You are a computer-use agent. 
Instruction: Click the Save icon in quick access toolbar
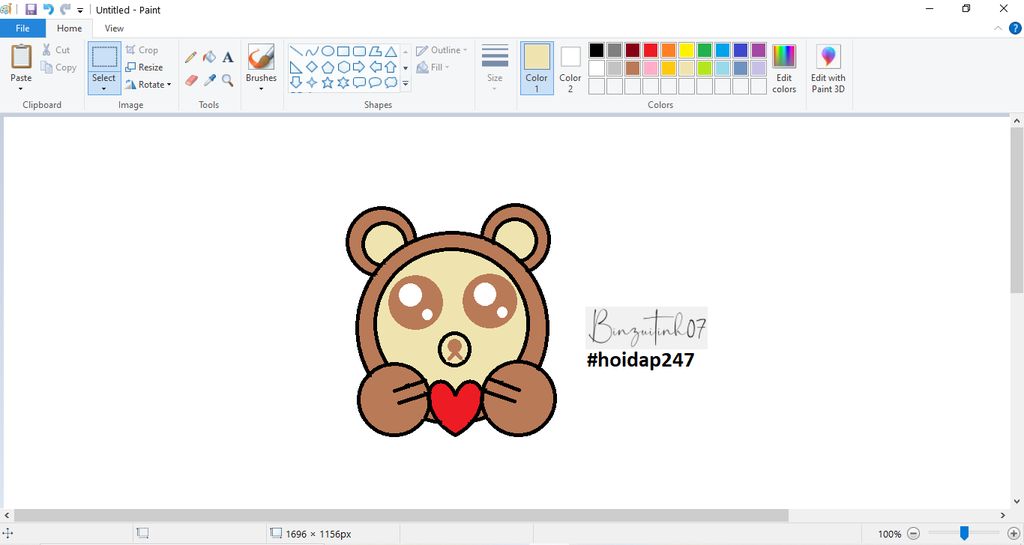(31, 9)
